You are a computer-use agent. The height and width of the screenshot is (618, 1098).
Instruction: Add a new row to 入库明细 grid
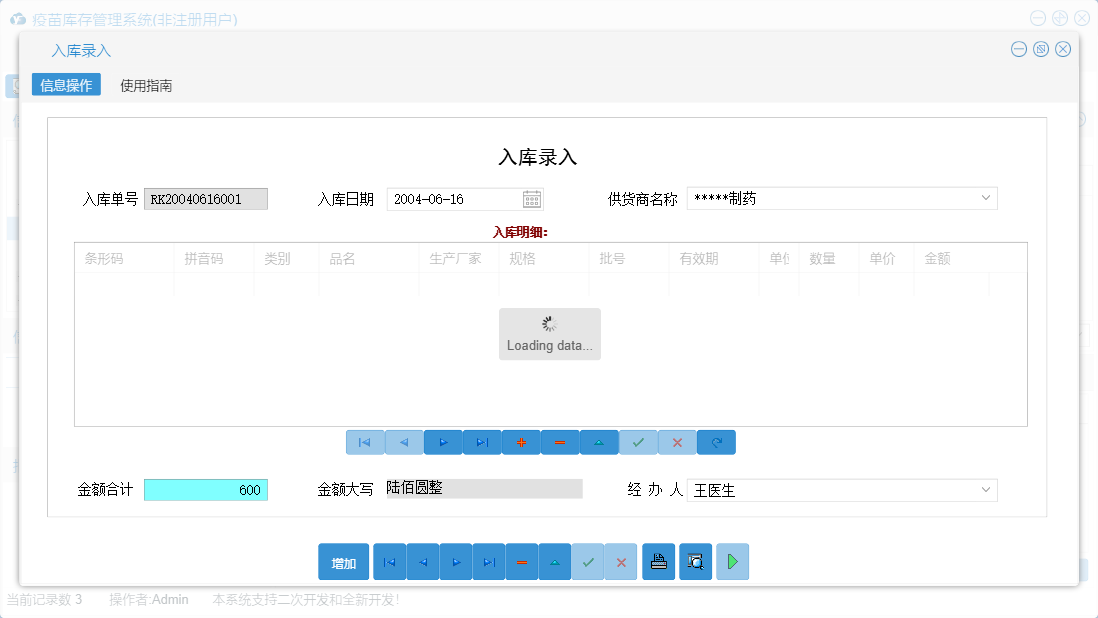521,442
